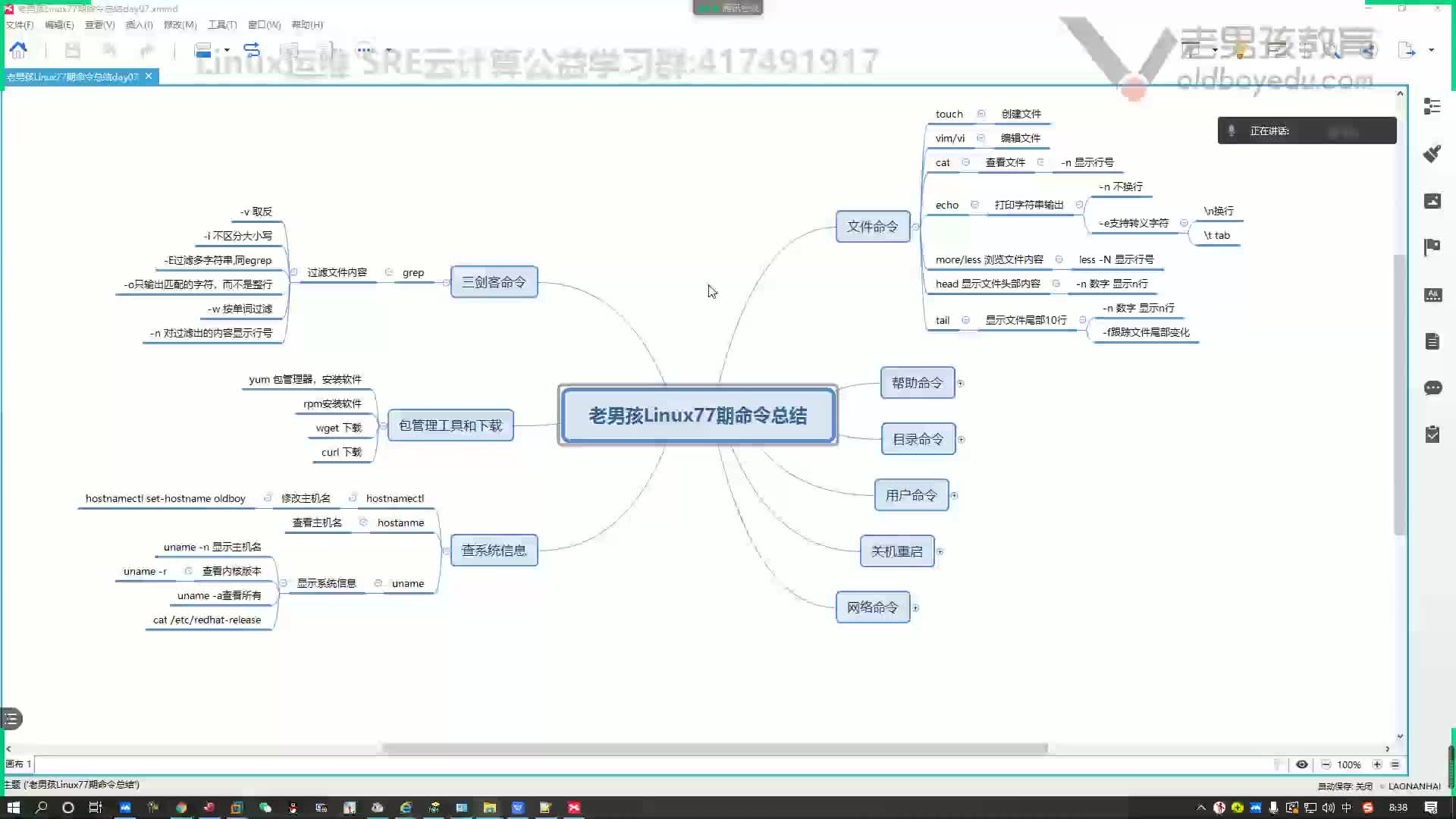
Task: Collapse the 文件命令 branch
Action: tap(915, 227)
